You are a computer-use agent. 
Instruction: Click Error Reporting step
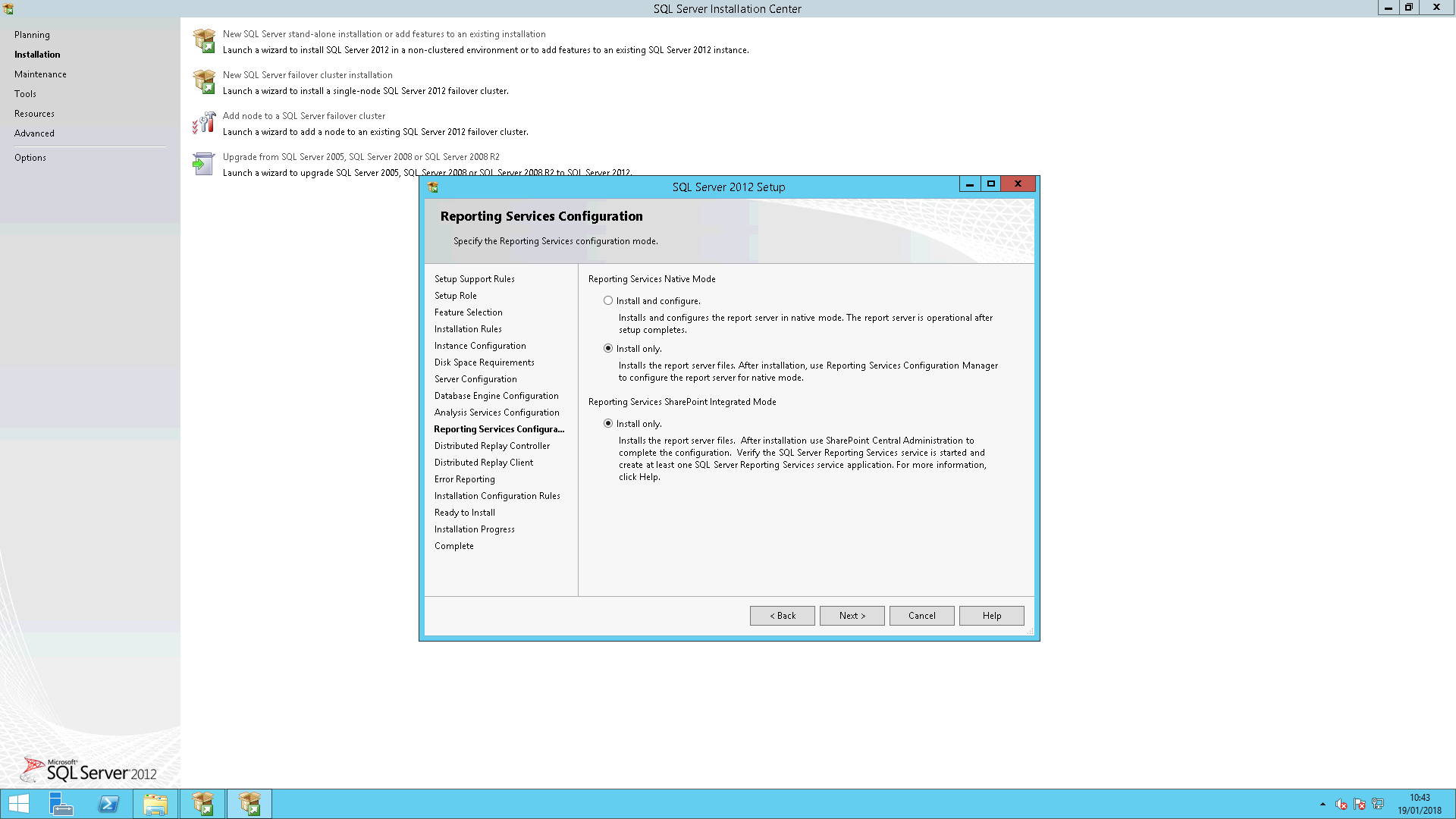(x=465, y=479)
